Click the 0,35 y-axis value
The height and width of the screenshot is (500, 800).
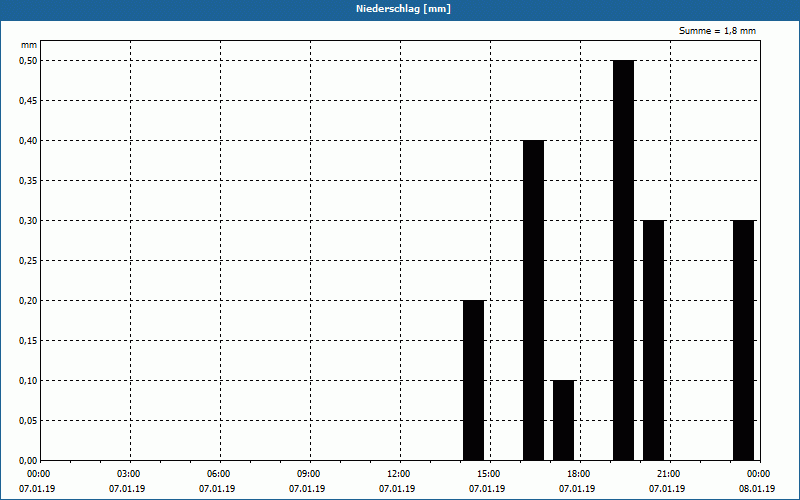coord(28,181)
